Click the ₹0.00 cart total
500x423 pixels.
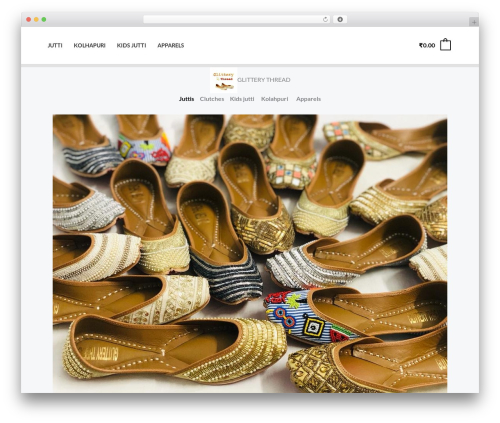pos(427,45)
